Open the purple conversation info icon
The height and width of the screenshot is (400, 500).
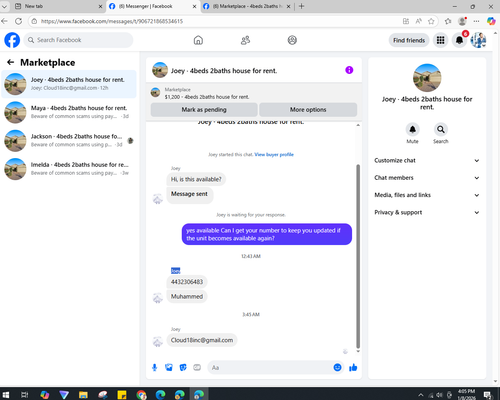click(349, 70)
